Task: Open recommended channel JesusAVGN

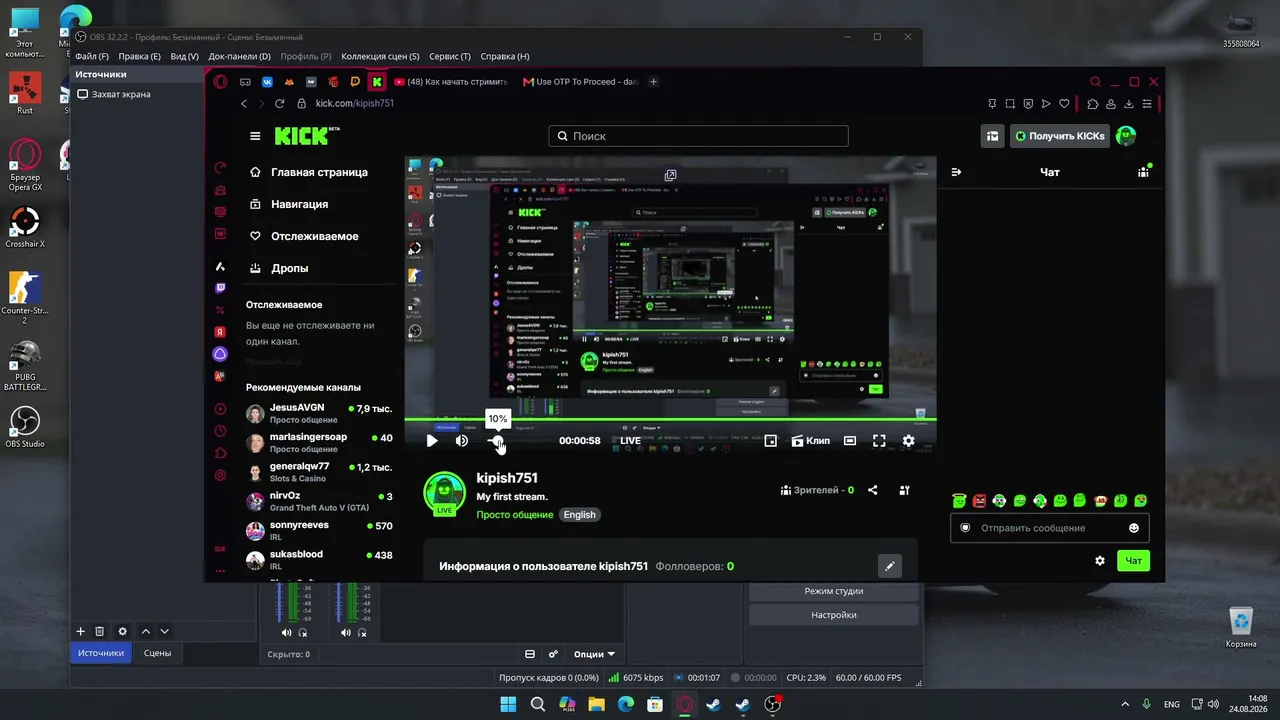Action: coord(320,413)
